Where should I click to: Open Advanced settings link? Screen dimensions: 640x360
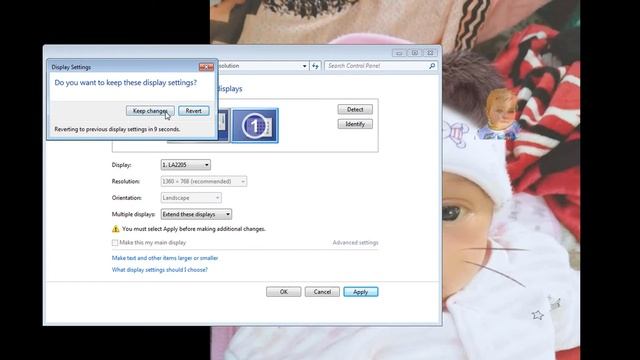[355, 243]
